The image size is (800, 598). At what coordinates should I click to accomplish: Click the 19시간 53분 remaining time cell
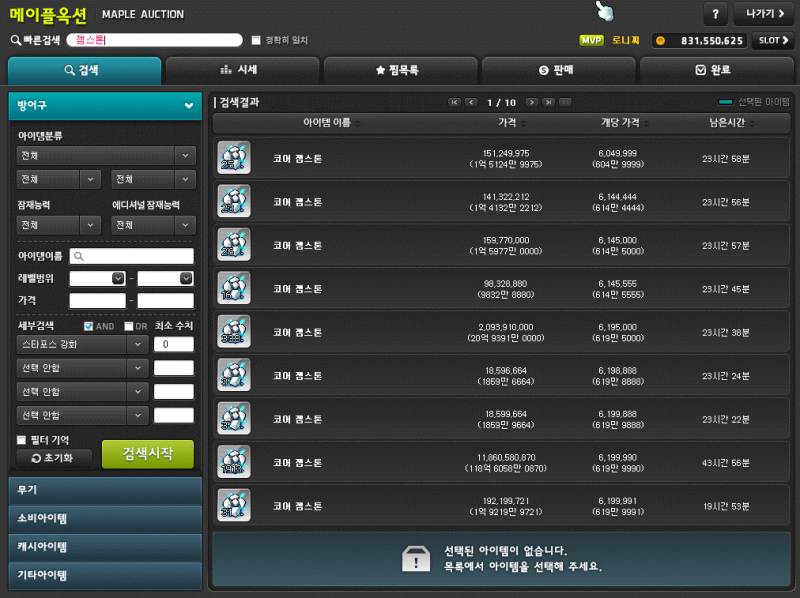(726, 506)
